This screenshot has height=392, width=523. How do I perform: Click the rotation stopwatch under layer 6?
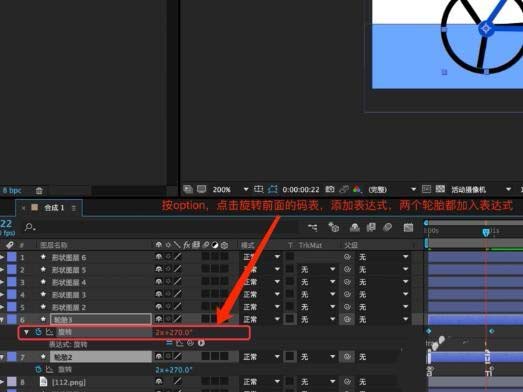coord(38,332)
